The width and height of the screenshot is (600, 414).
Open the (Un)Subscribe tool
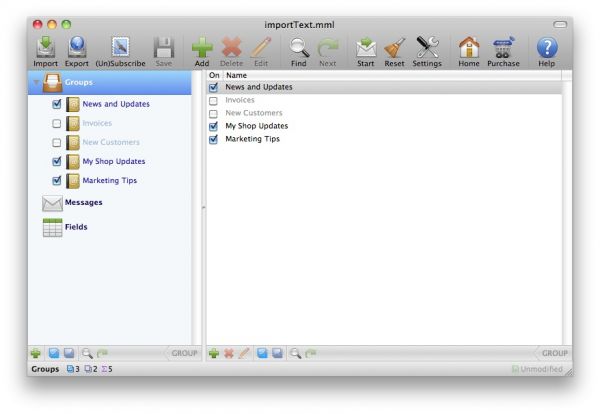[120, 47]
